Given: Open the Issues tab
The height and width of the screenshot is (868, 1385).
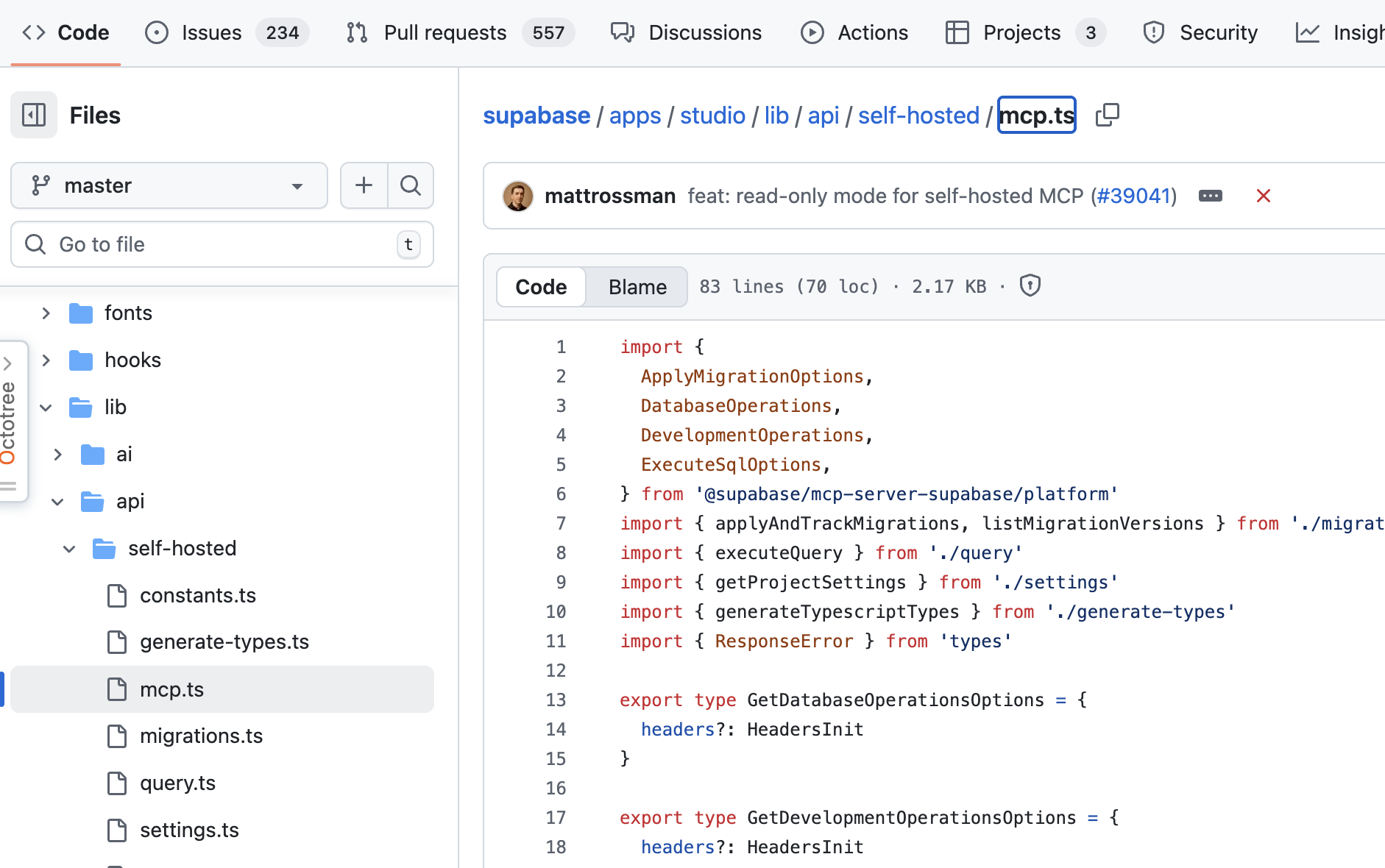Looking at the screenshot, I should (x=211, y=32).
